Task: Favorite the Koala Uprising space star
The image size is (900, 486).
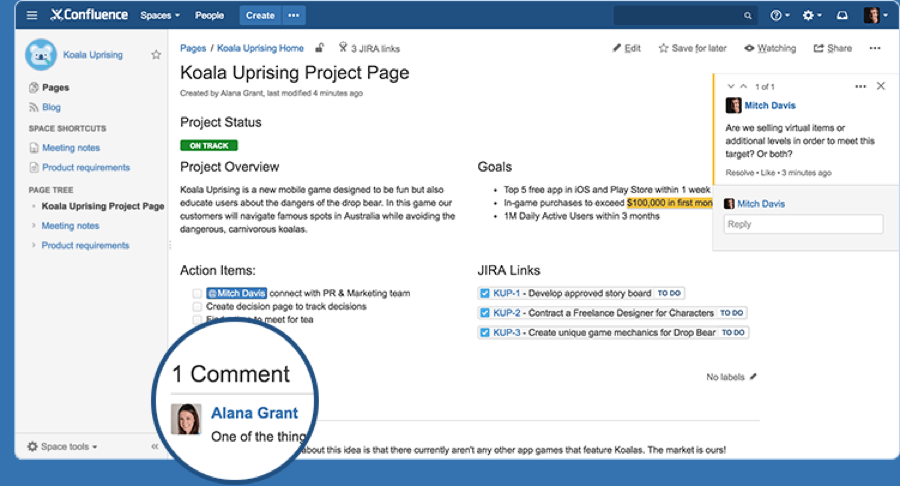Action: pyautogui.click(x=156, y=55)
